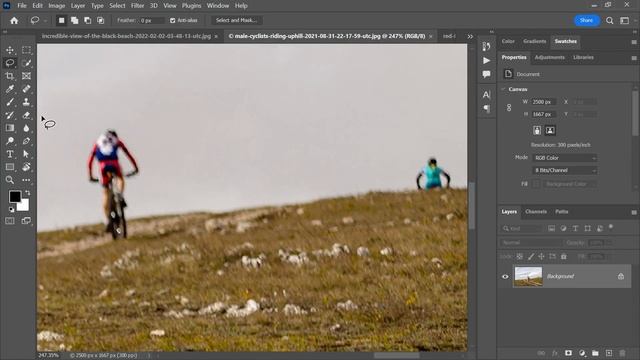Open the Search magnifier icon
This screenshot has width=640, height=360.
pyautogui.click(x=609, y=20)
